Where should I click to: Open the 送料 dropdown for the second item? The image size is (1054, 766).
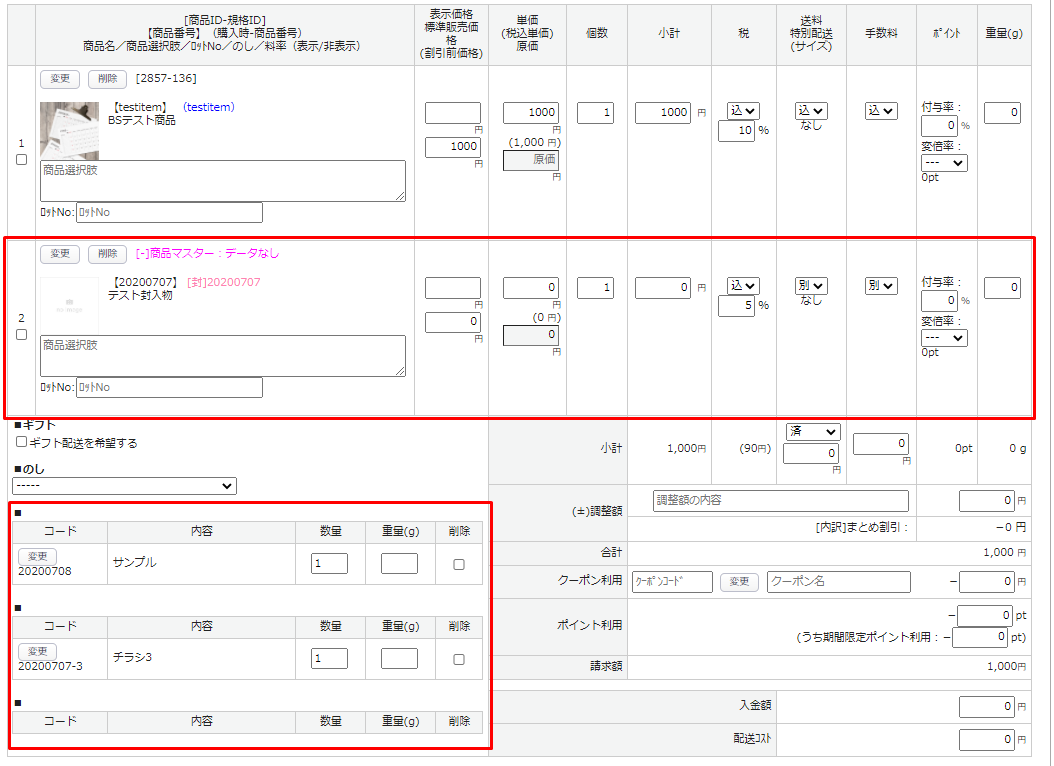click(x=811, y=286)
